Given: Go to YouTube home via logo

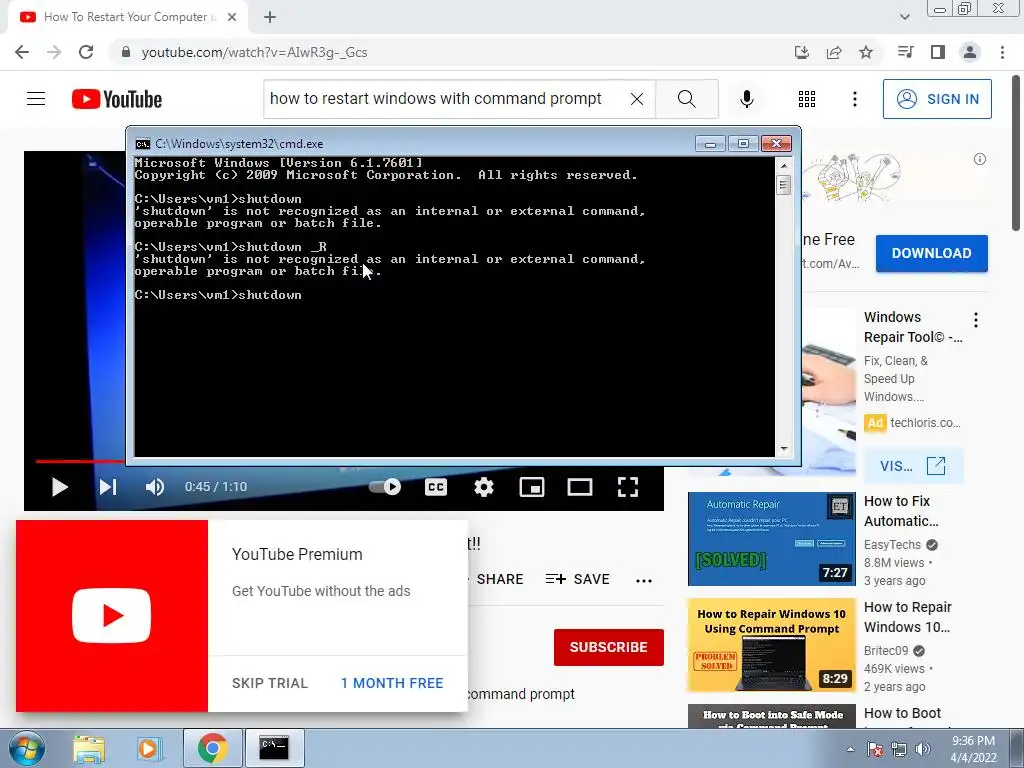Looking at the screenshot, I should click(x=117, y=99).
